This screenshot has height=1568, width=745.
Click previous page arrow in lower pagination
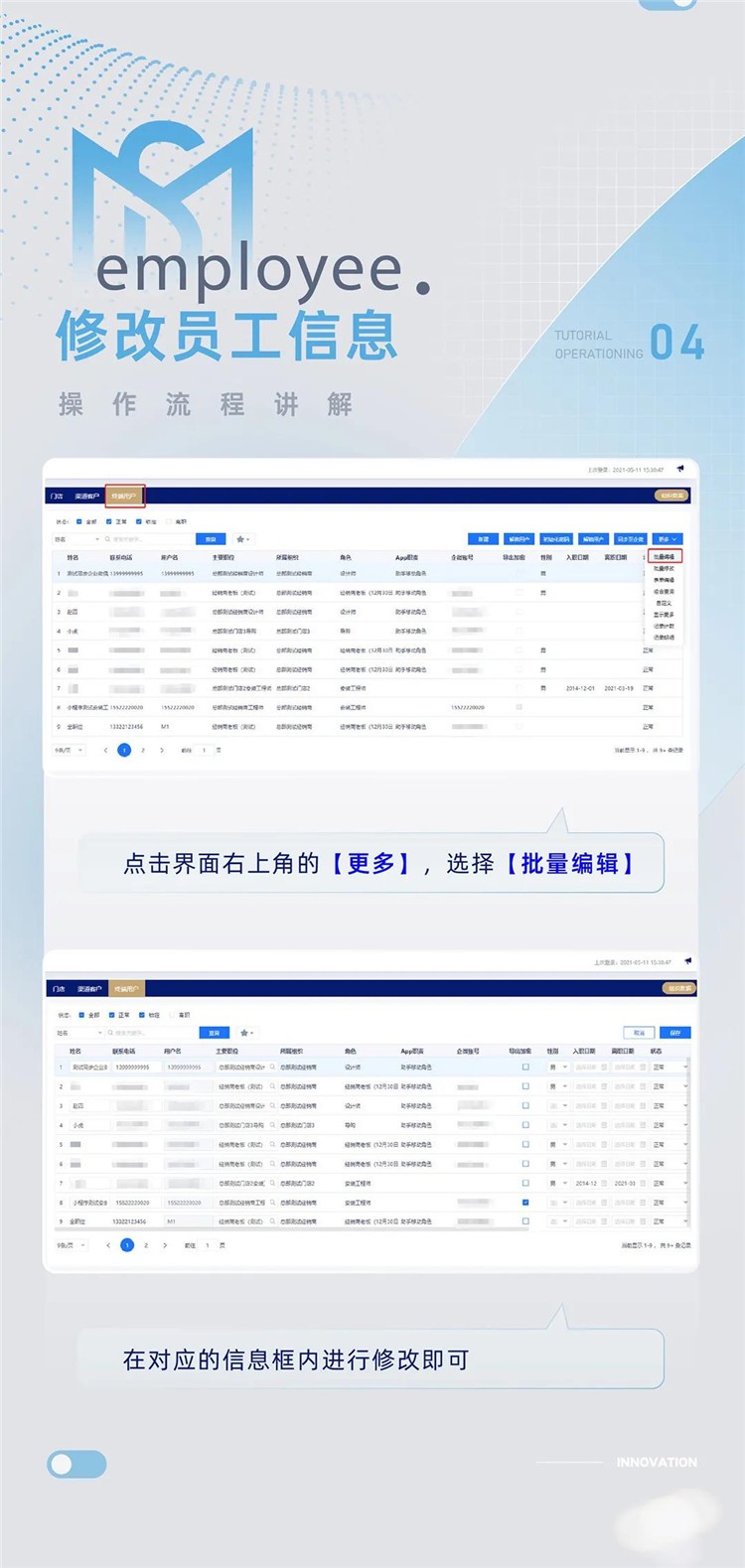[x=108, y=1244]
